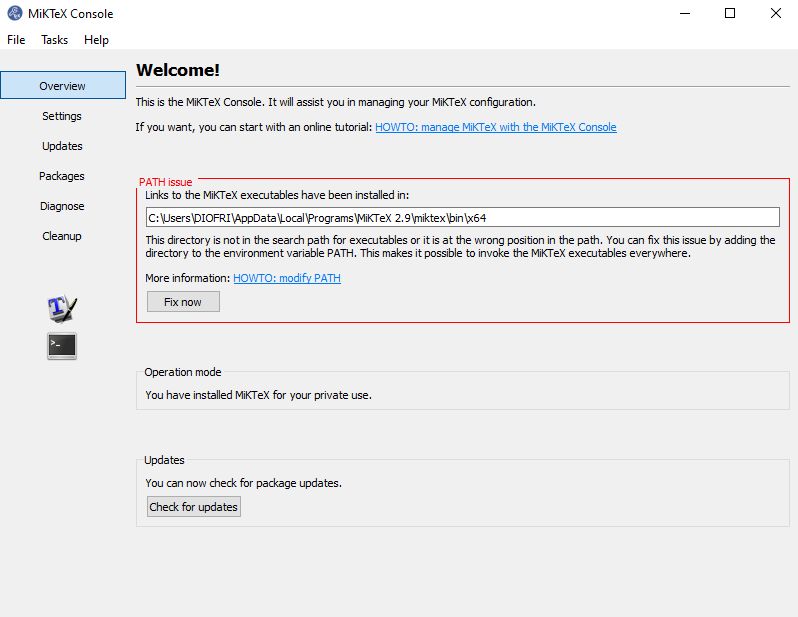Switch to the Updates page

pyautogui.click(x=62, y=146)
